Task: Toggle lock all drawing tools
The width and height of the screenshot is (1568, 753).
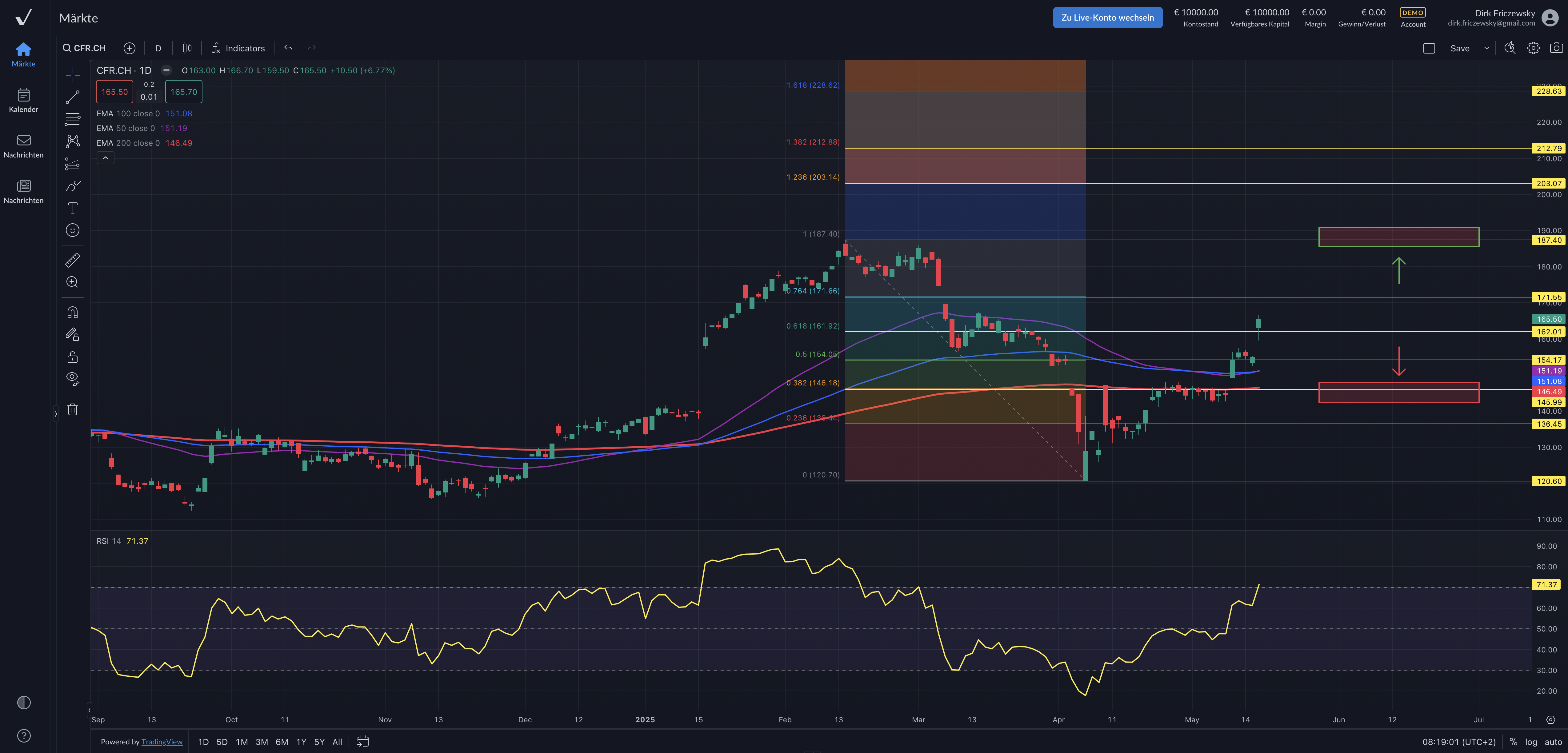Action: 72,357
